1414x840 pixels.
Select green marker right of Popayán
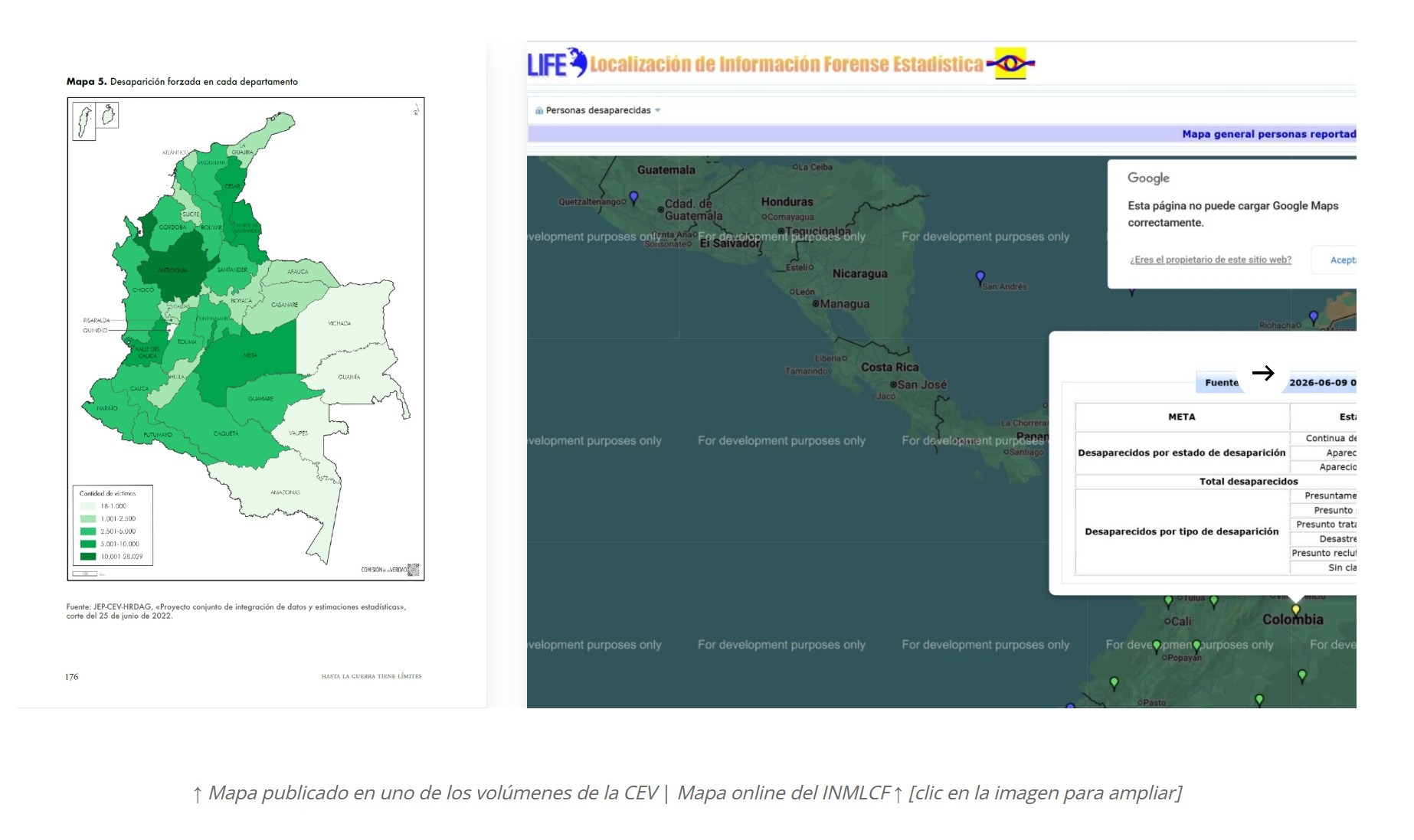pyautogui.click(x=1196, y=646)
